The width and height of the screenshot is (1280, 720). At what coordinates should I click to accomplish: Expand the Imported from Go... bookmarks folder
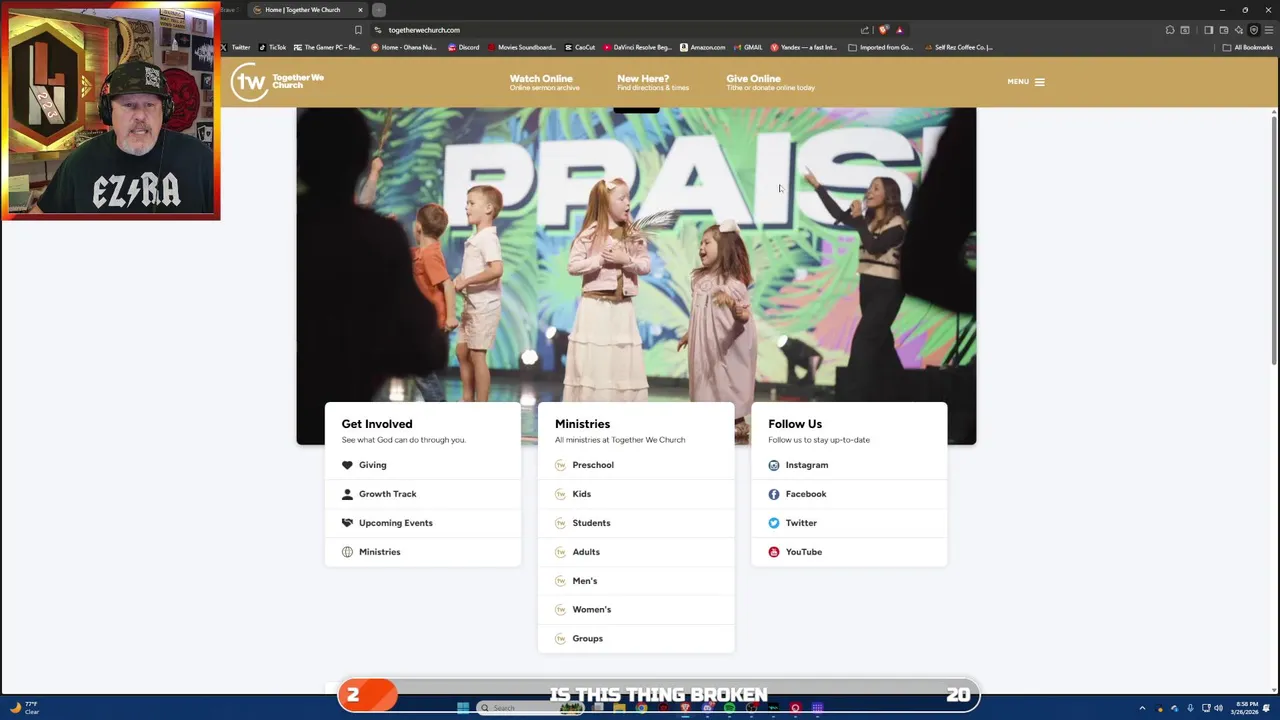[881, 47]
